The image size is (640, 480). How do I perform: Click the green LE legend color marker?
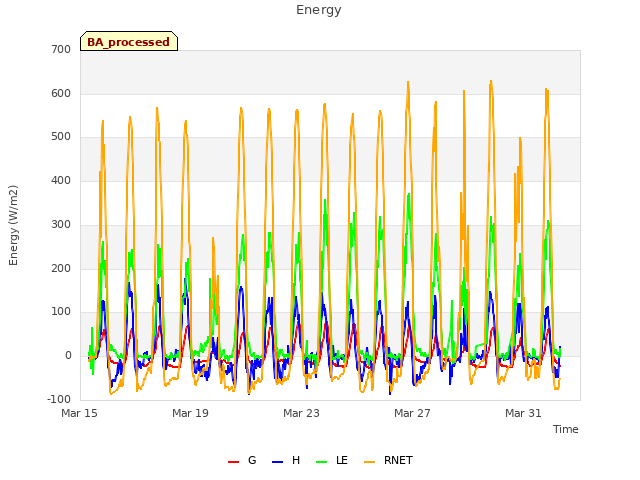pos(322,462)
